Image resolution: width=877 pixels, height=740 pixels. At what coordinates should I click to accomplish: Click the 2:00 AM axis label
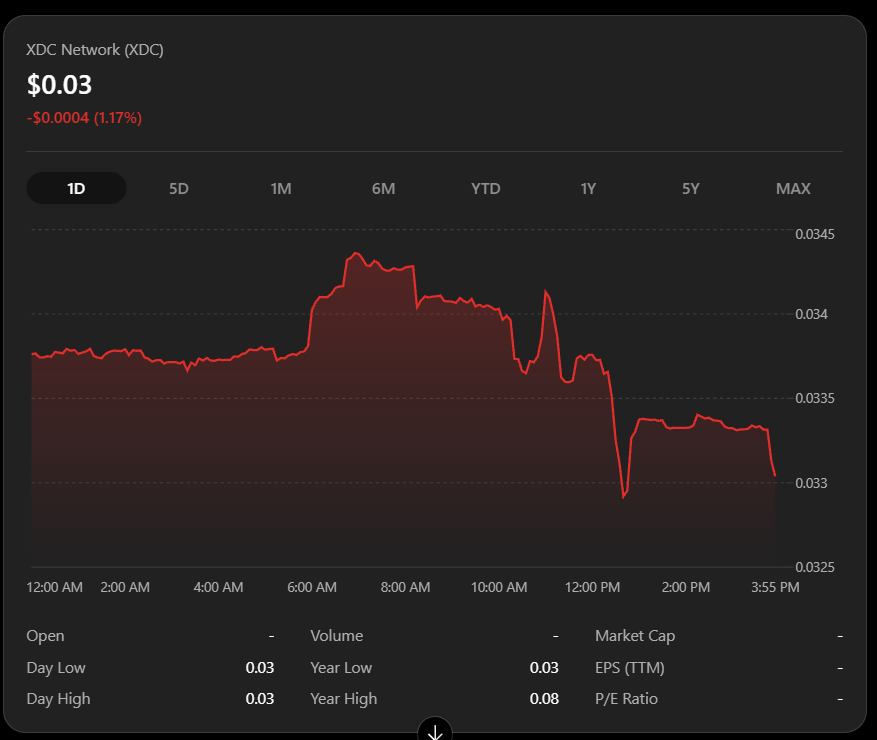point(125,587)
